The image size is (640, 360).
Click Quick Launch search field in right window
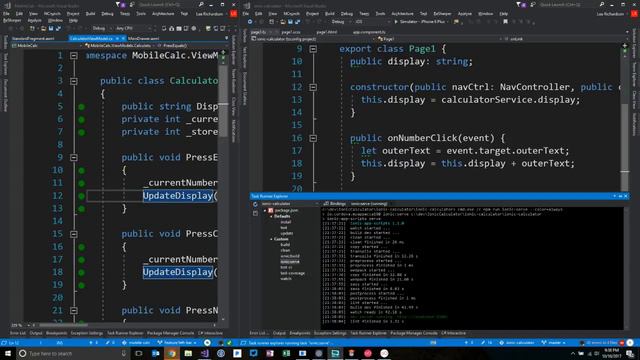(567, 4)
